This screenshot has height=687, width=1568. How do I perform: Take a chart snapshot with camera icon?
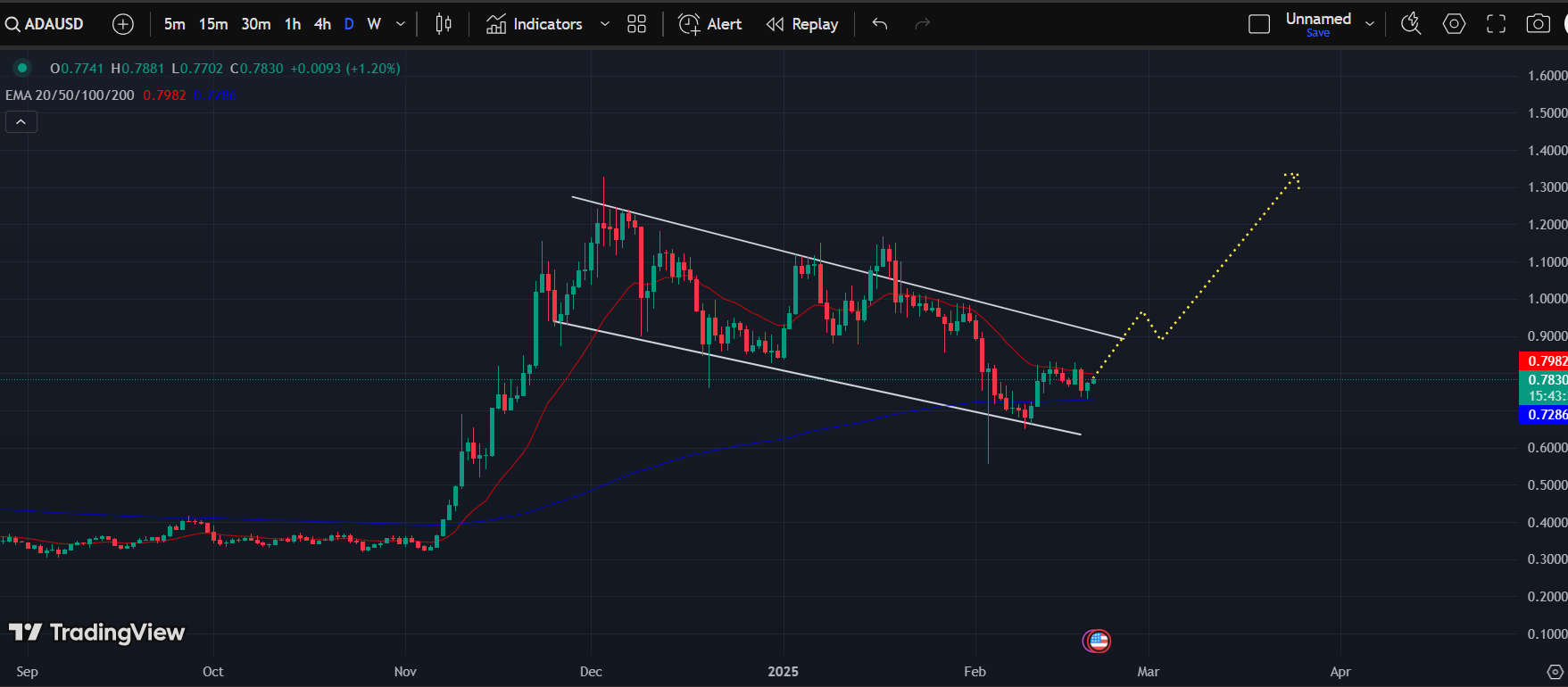coord(1538,24)
